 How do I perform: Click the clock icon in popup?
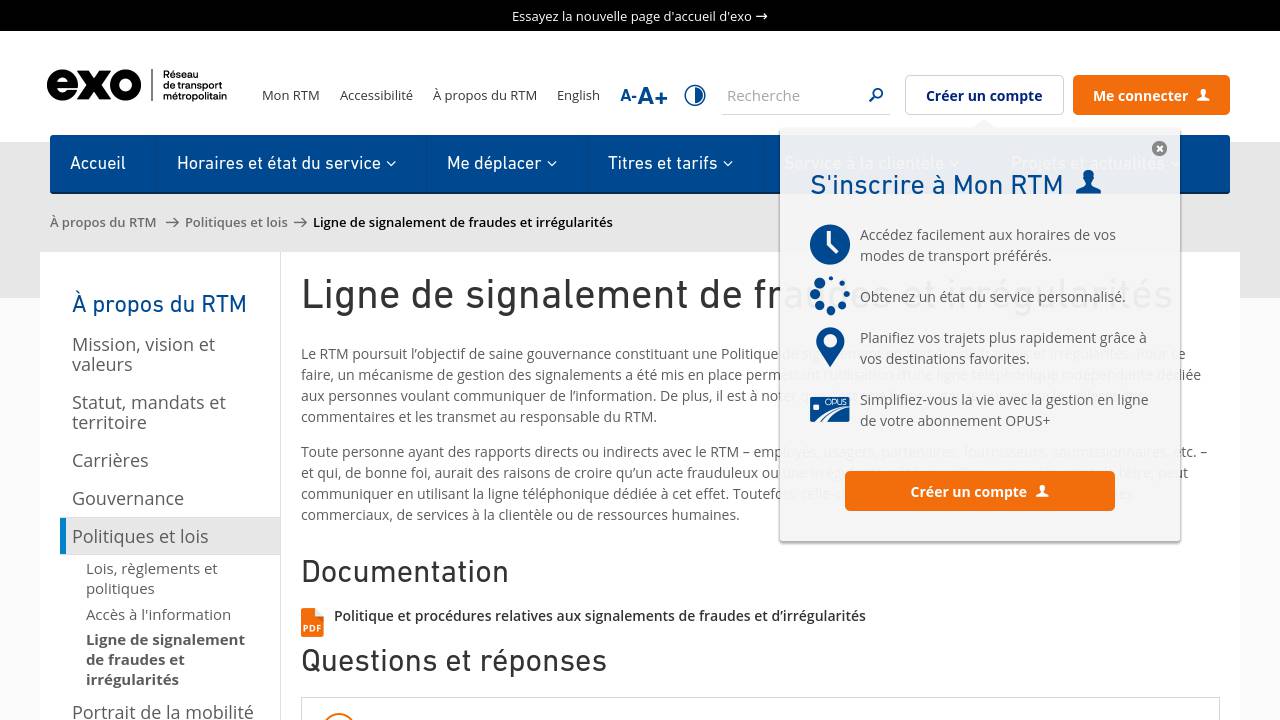pos(830,245)
